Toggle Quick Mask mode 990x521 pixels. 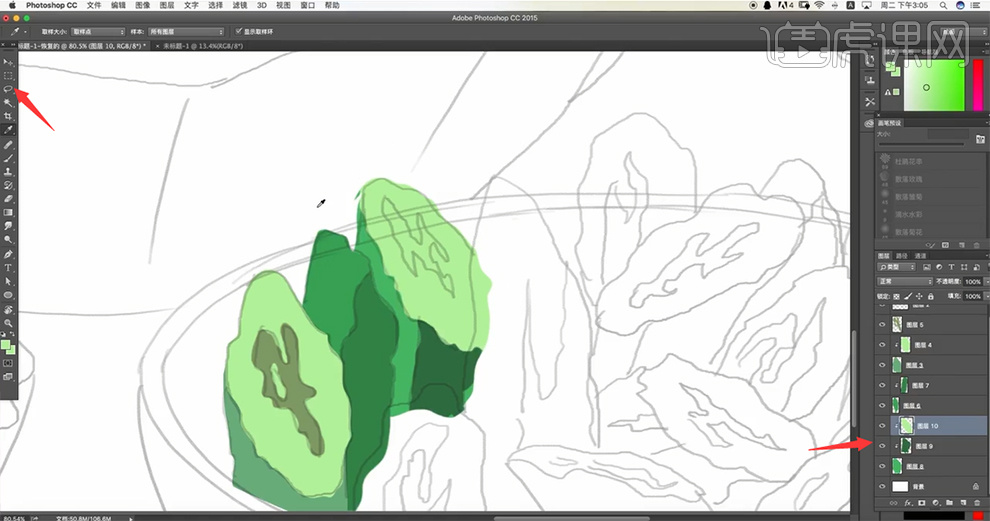pos(8,364)
